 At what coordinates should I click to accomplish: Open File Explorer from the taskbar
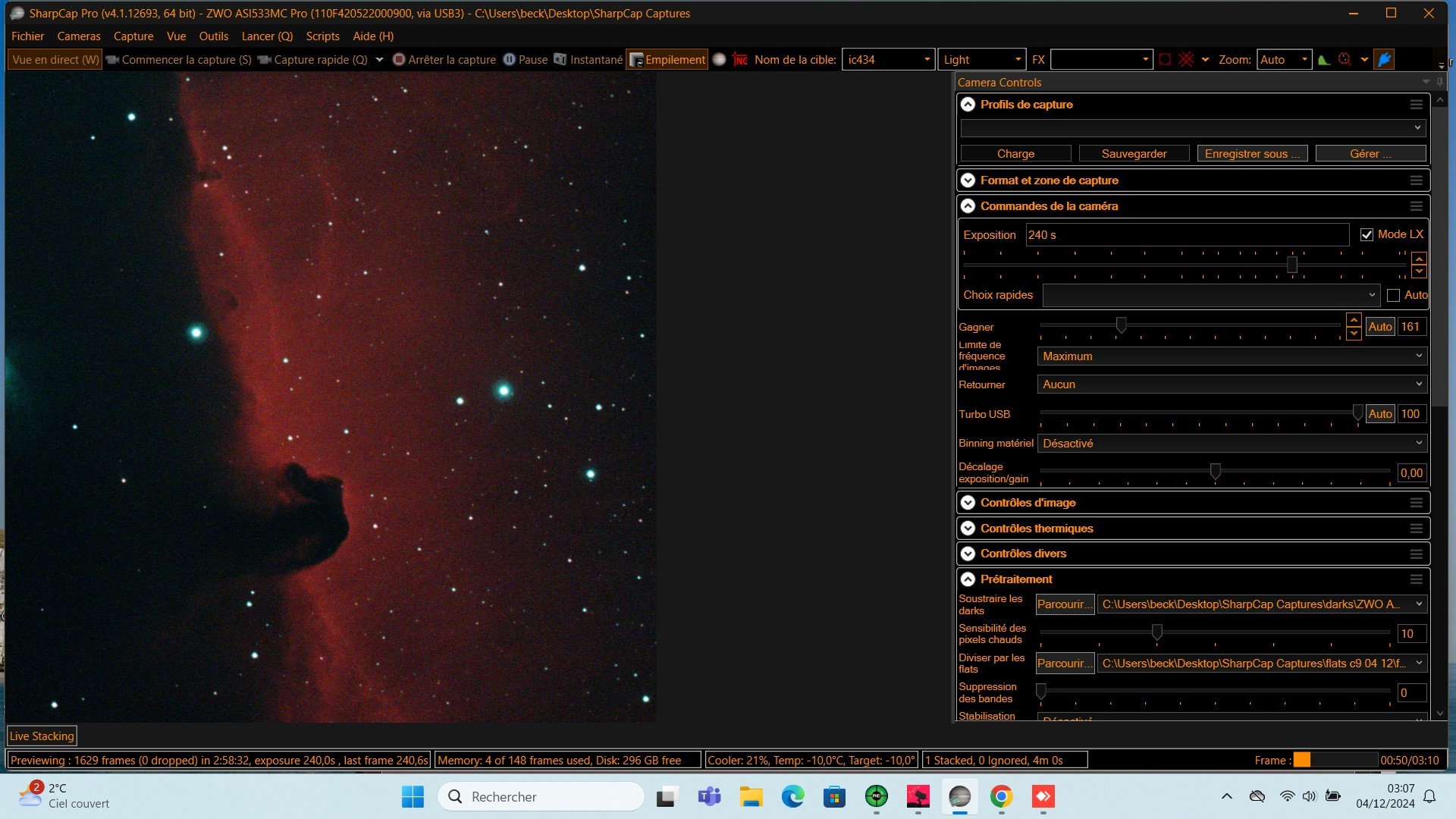751,796
